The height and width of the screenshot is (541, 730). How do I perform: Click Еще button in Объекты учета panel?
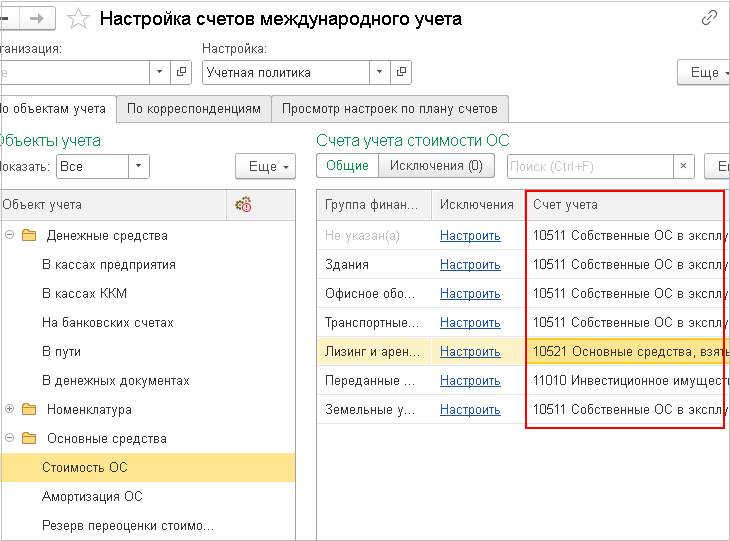click(x=265, y=166)
